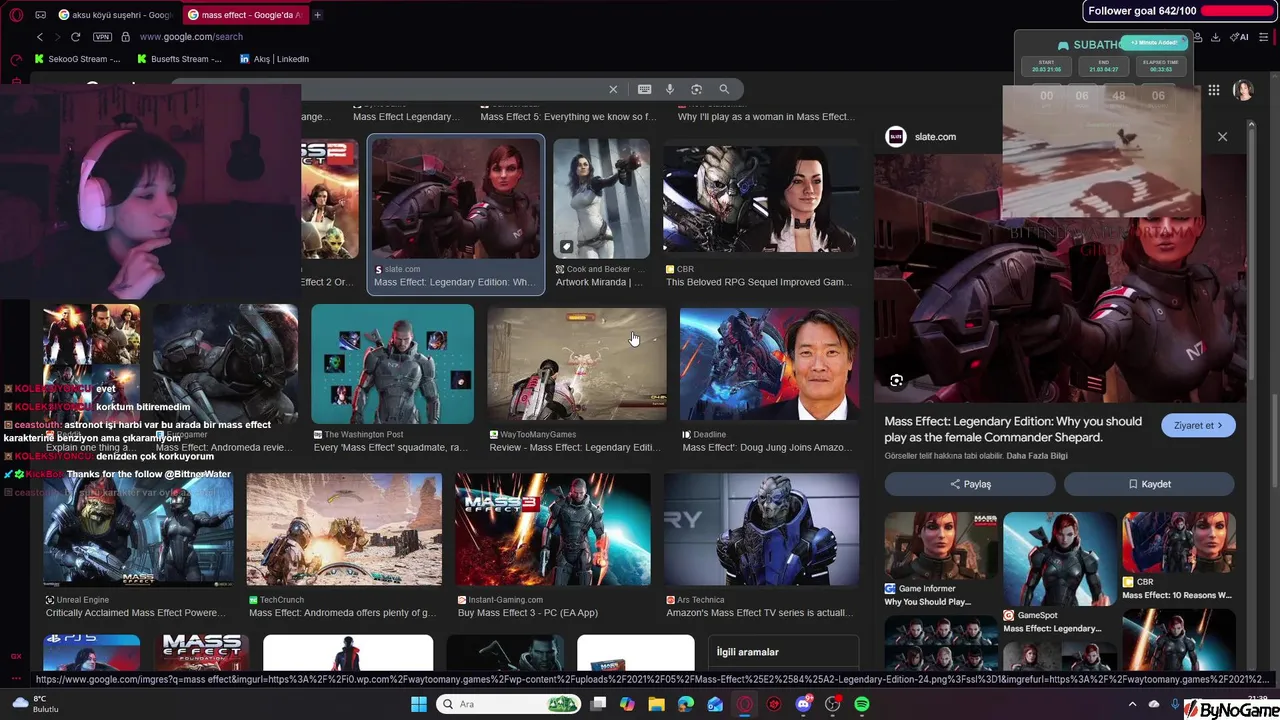Open Opera workspaces icon beside tabs
The width and height of the screenshot is (1280, 720).
tap(40, 15)
